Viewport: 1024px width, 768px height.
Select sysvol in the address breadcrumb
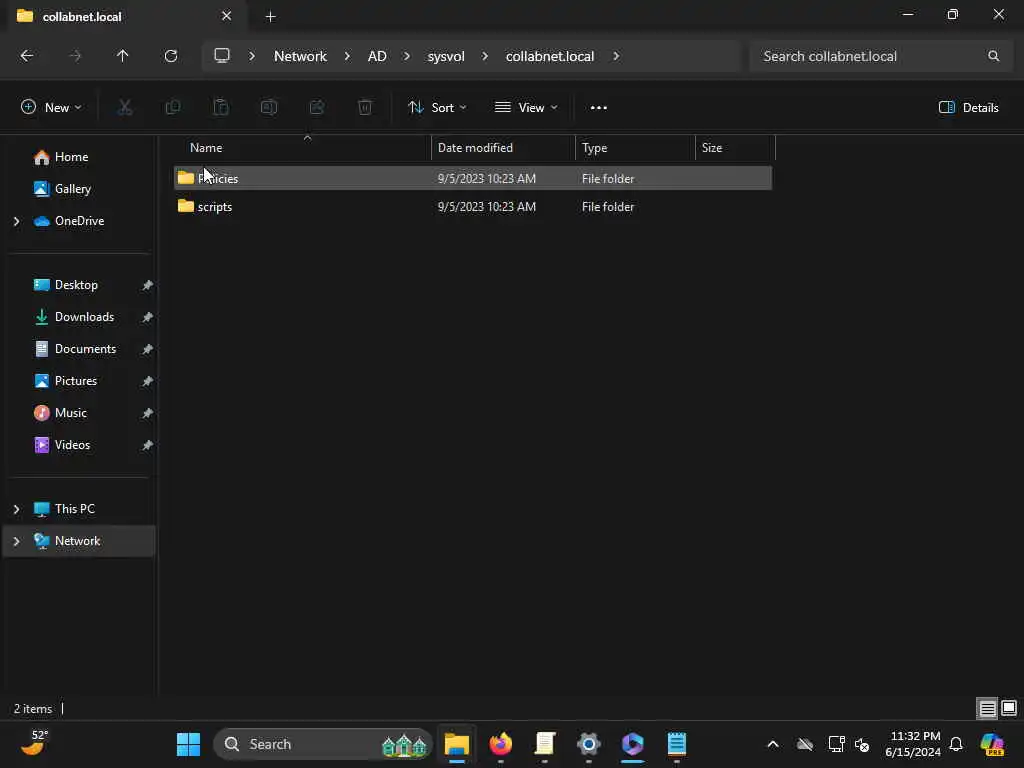(x=446, y=56)
